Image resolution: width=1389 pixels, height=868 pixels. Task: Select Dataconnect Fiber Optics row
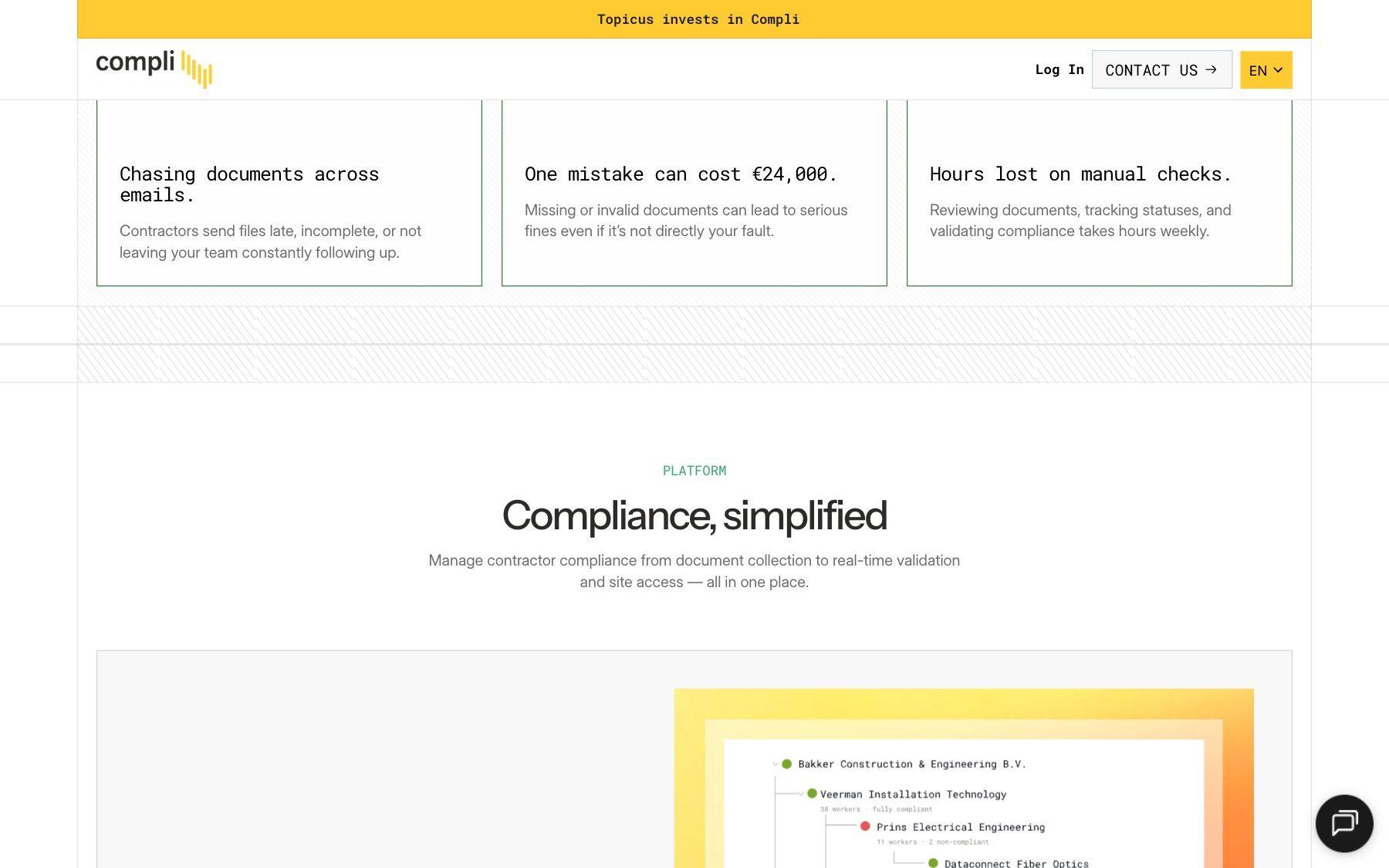click(1016, 863)
